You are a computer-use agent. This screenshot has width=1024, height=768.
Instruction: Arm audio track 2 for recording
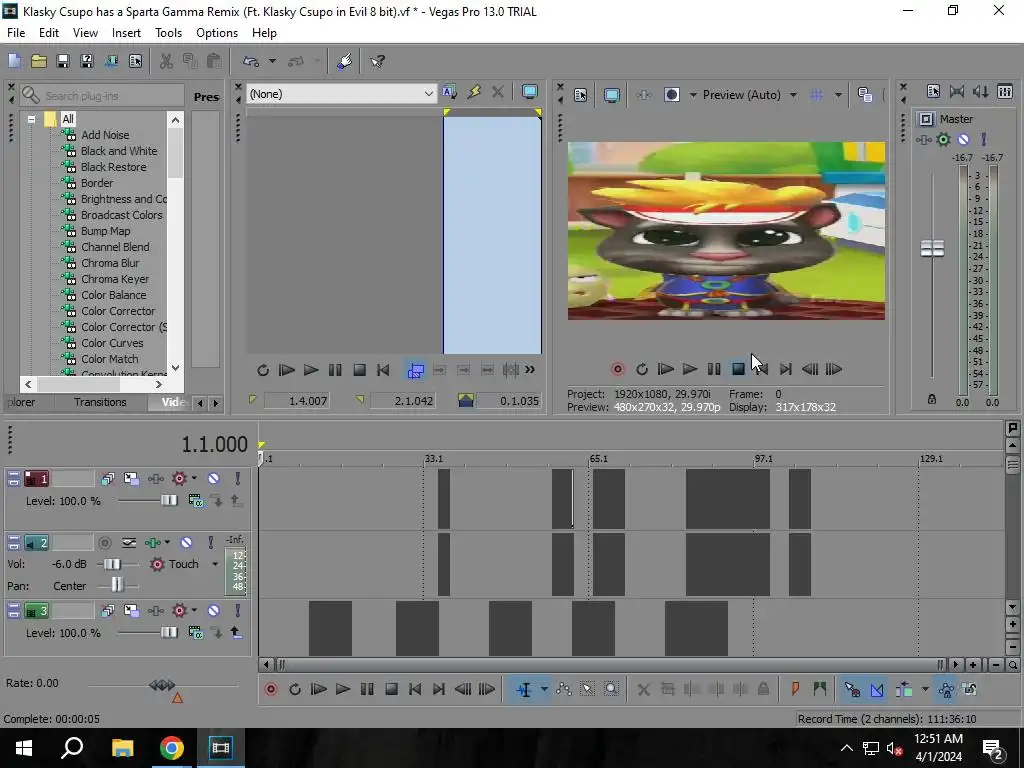pos(104,543)
